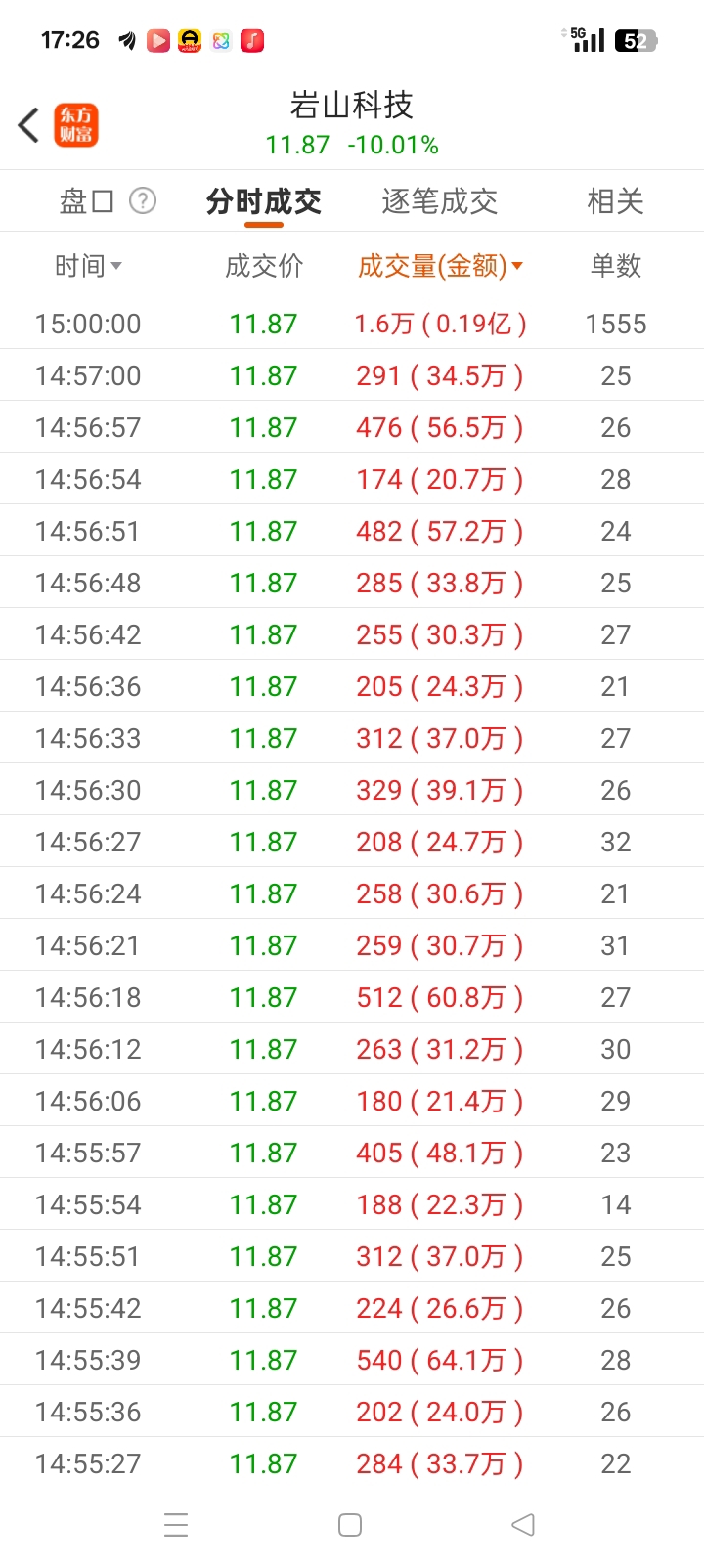Select the 14:56:18 trade row
Screen dimensions: 704x1568
tap(352, 997)
